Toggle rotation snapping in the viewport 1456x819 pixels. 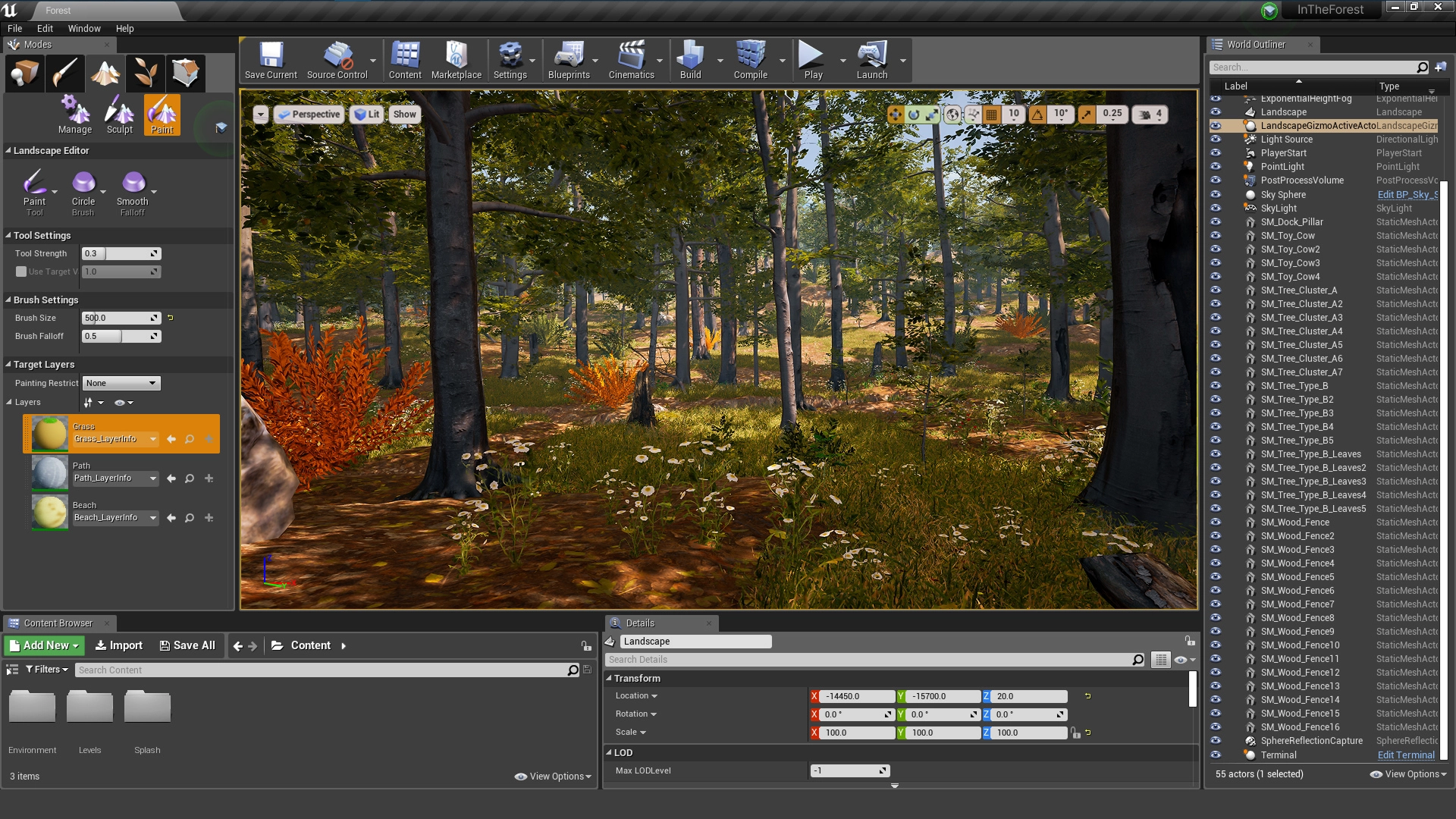tap(1037, 115)
